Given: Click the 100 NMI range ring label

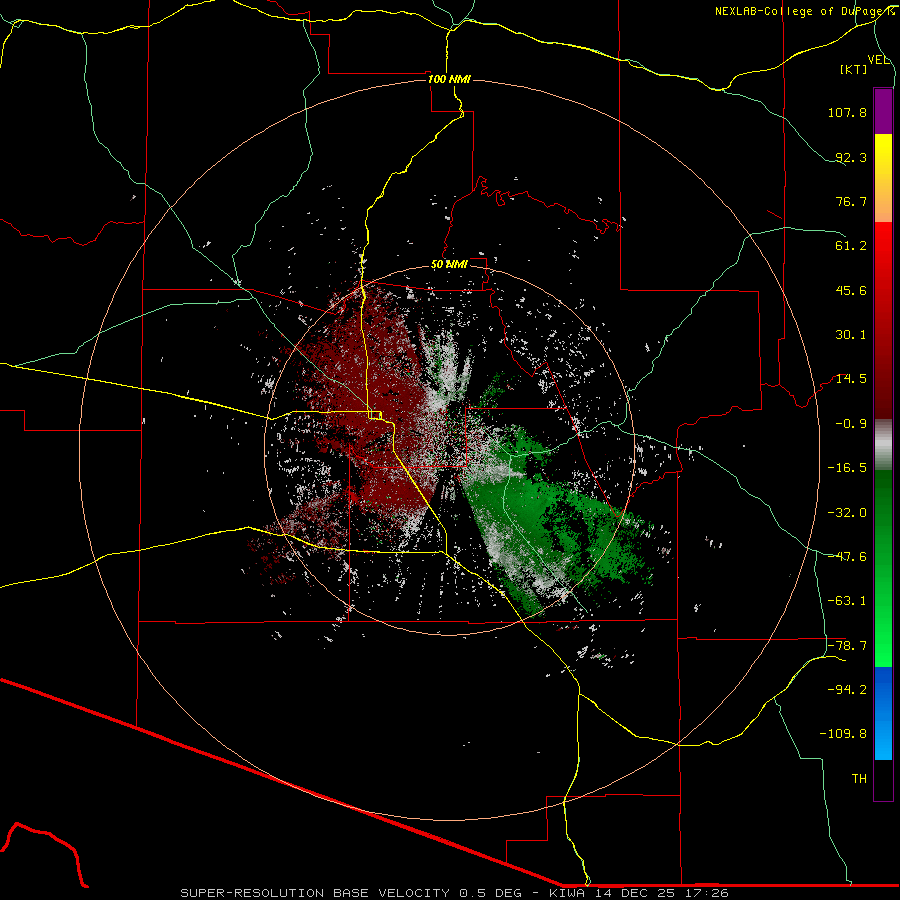Looking at the screenshot, I should pyautogui.click(x=449, y=79).
